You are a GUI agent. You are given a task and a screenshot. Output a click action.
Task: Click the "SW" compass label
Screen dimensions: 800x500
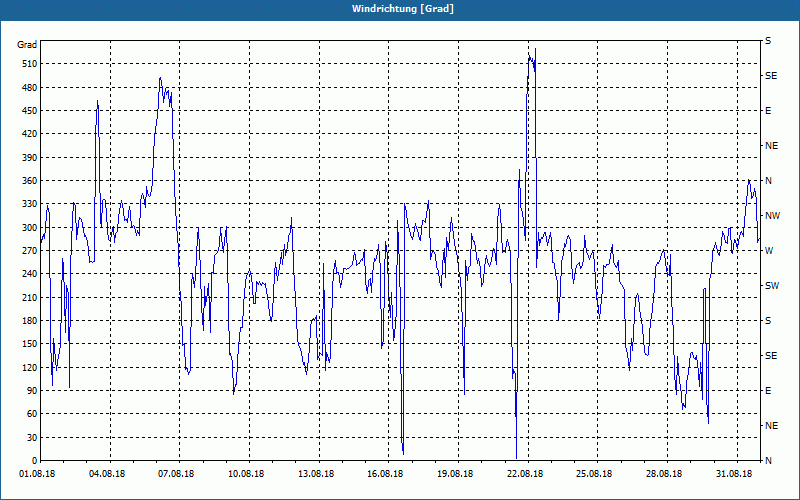click(772, 286)
